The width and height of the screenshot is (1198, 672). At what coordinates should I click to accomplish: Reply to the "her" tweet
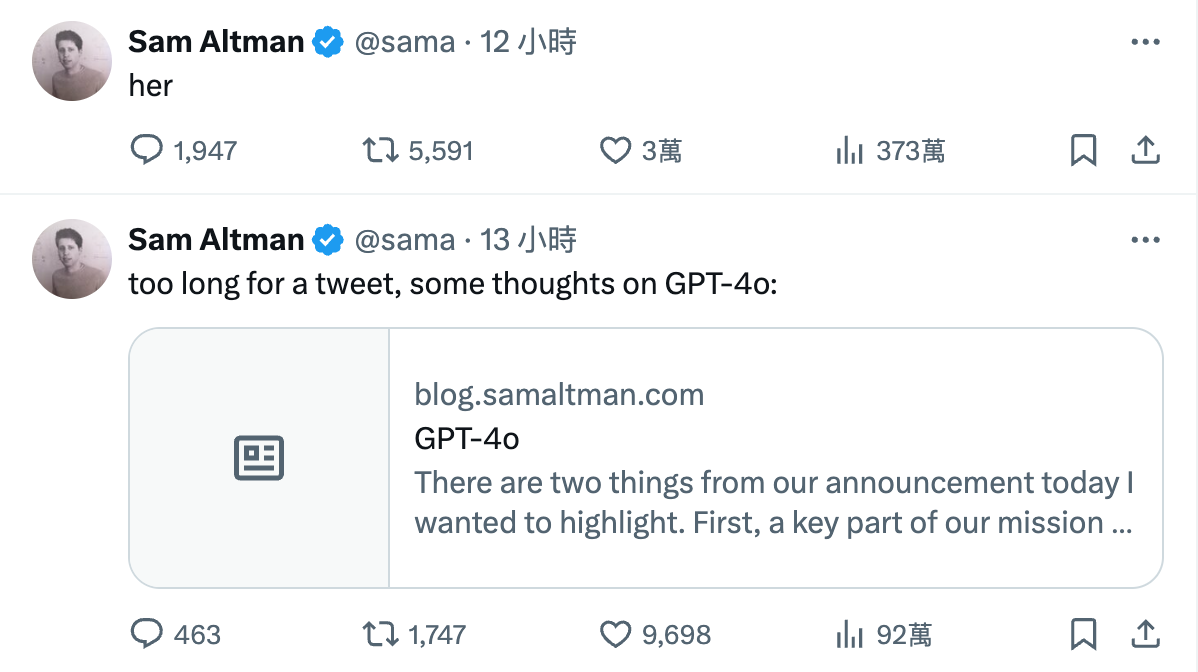click(x=148, y=151)
